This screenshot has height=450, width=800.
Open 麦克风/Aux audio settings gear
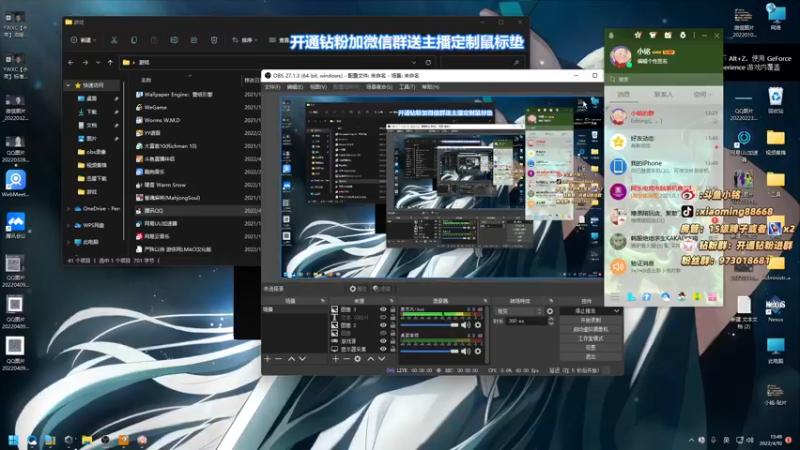point(478,325)
